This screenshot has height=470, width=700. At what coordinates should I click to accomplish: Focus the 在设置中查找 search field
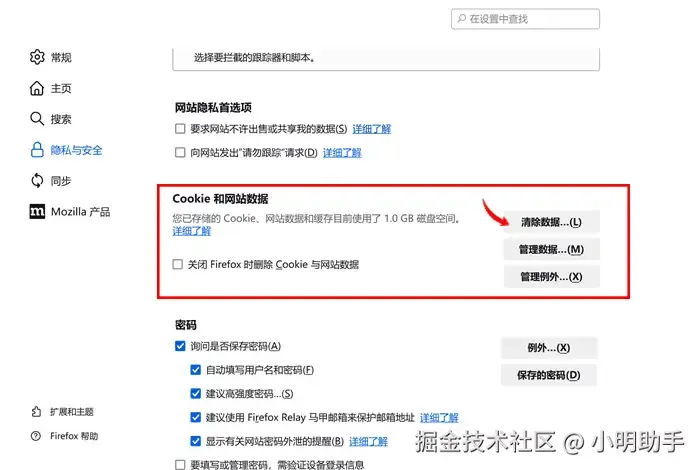(x=525, y=19)
